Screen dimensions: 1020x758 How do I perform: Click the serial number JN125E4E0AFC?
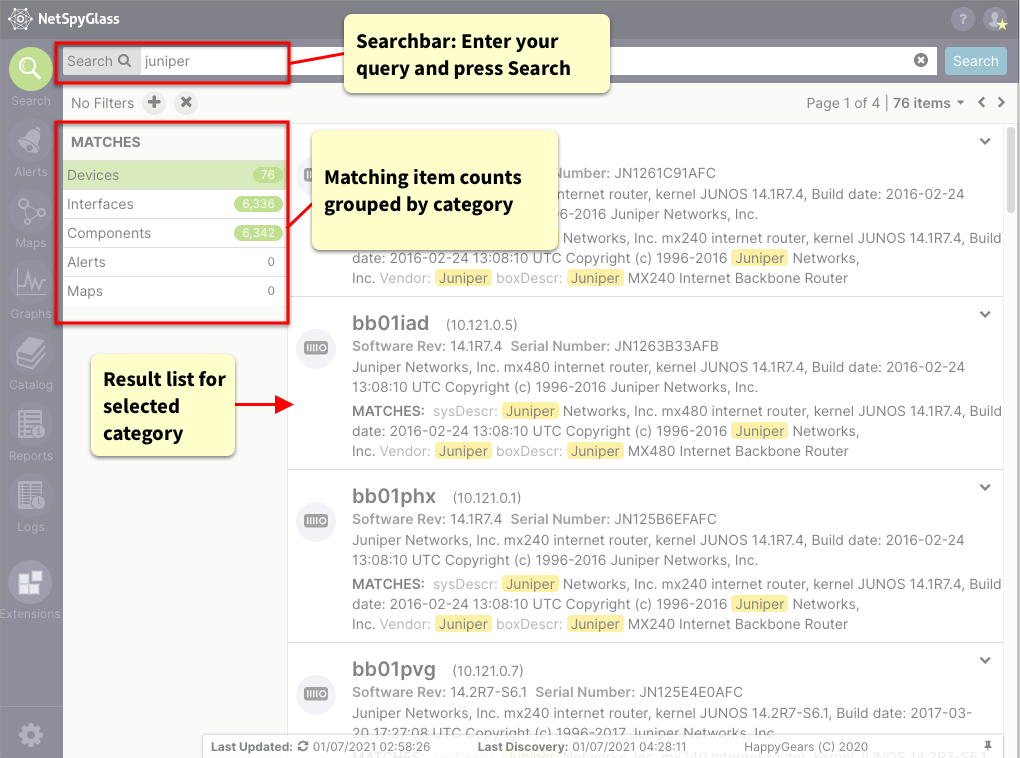[x=691, y=692]
